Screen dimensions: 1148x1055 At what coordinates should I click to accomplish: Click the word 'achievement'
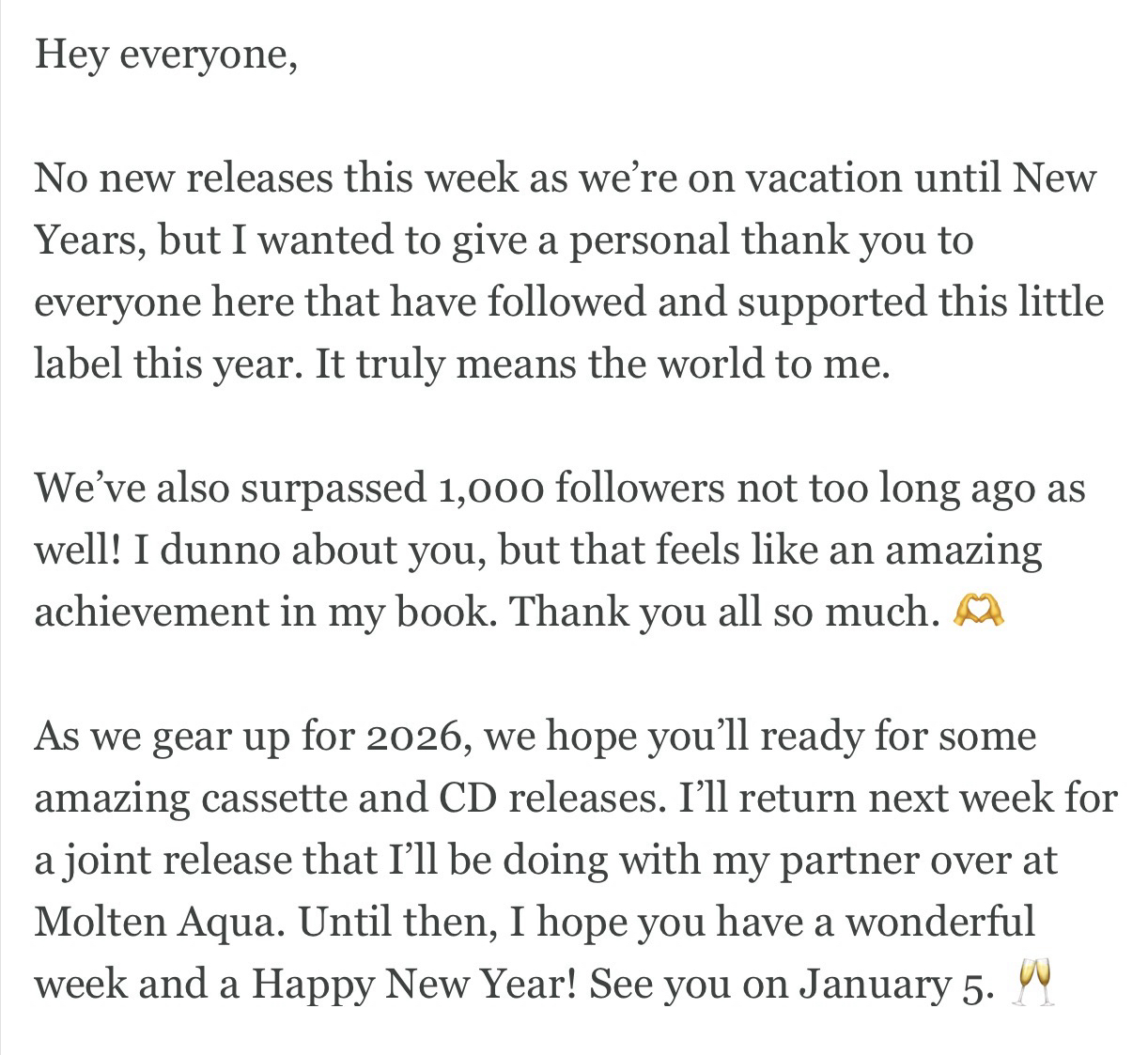pos(149,613)
